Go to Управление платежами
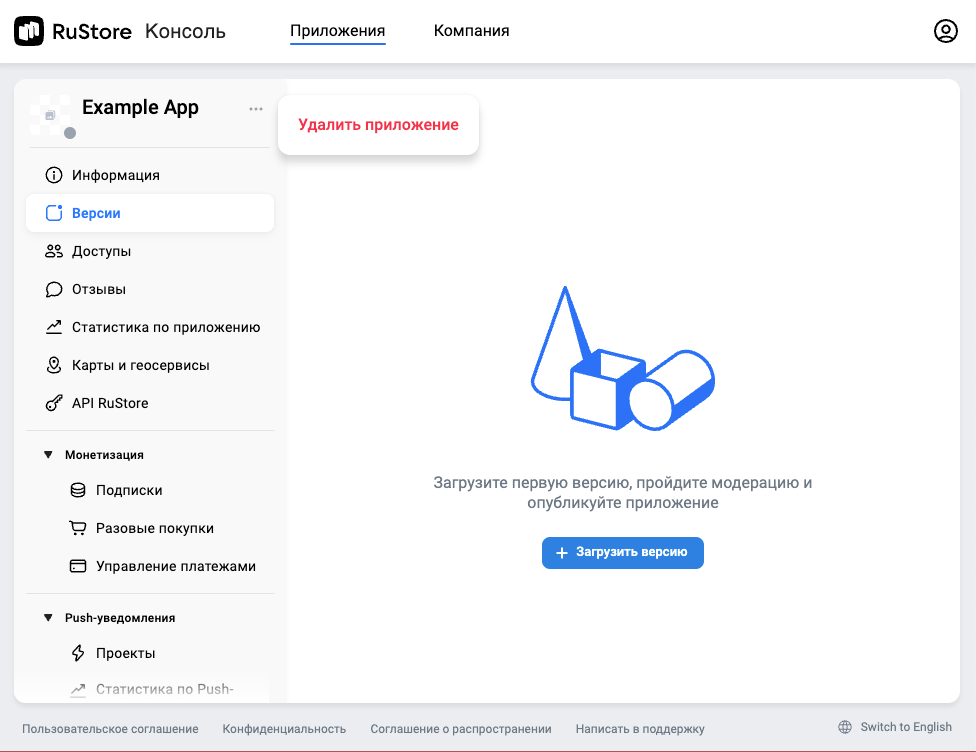This screenshot has height=752, width=976. [x=175, y=566]
